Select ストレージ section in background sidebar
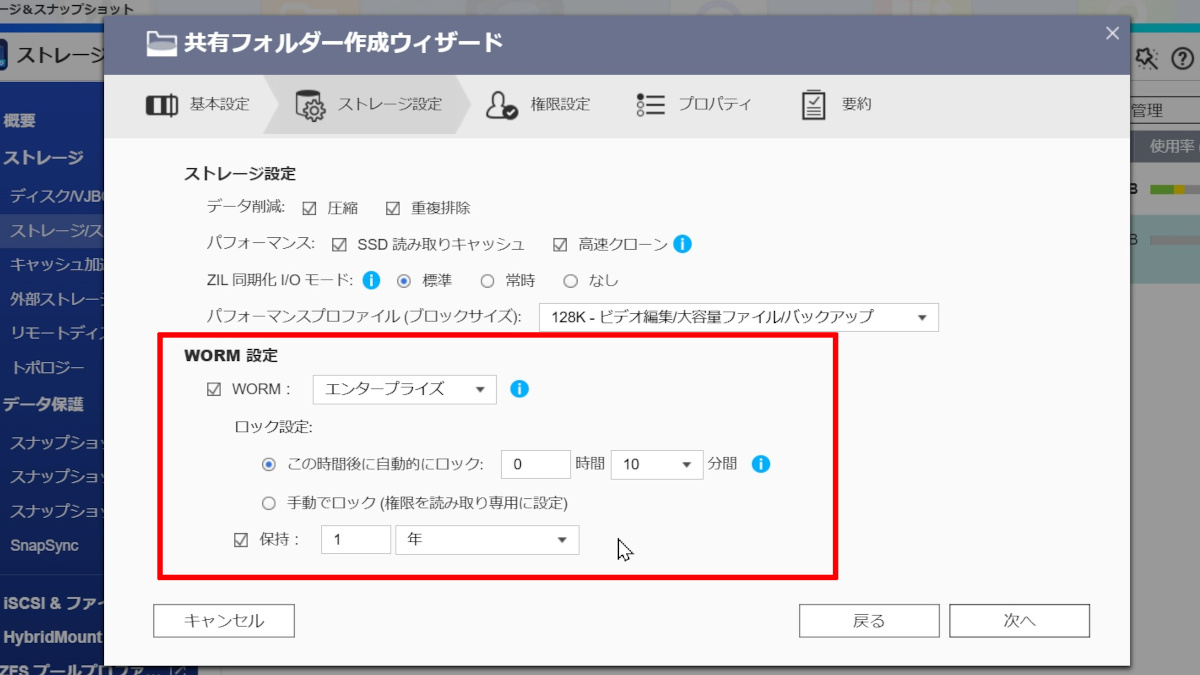The height and width of the screenshot is (675, 1200). click(43, 158)
